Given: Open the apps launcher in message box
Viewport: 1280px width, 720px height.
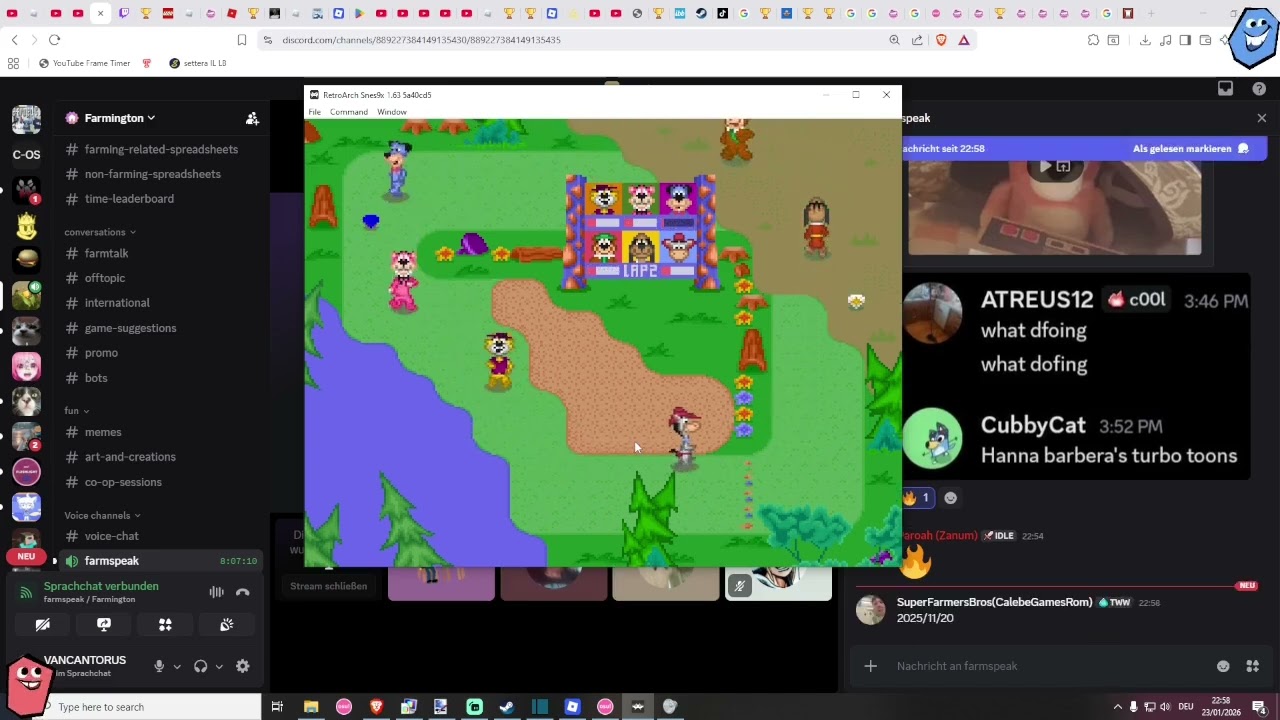Looking at the screenshot, I should [x=1252, y=666].
